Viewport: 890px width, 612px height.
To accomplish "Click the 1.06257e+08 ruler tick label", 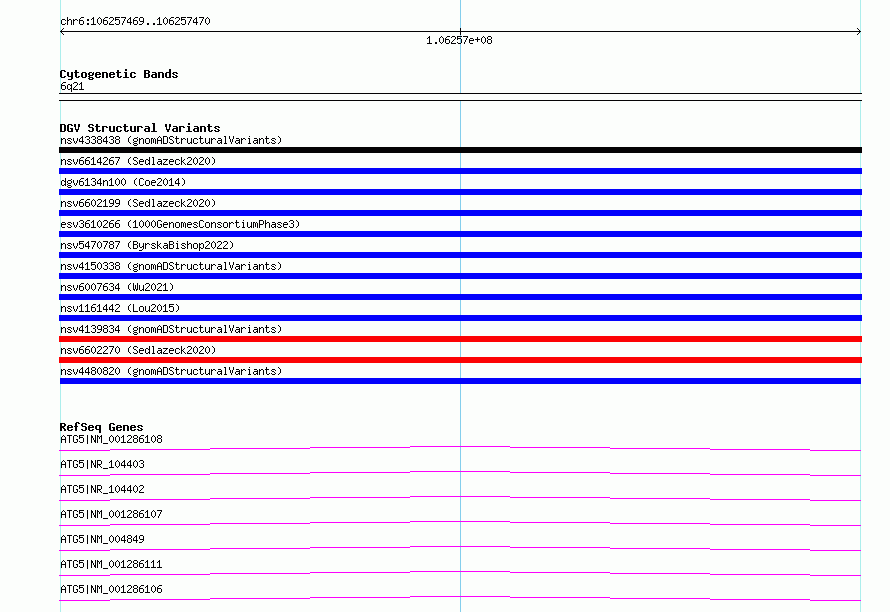I will tap(459, 40).
